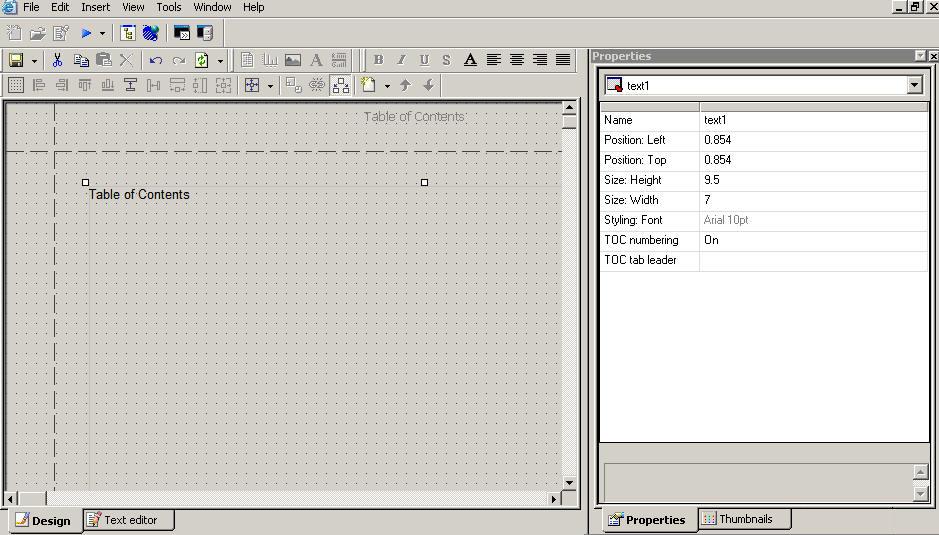The height and width of the screenshot is (535, 939).
Task: Open the Insert menu
Action: point(95,7)
